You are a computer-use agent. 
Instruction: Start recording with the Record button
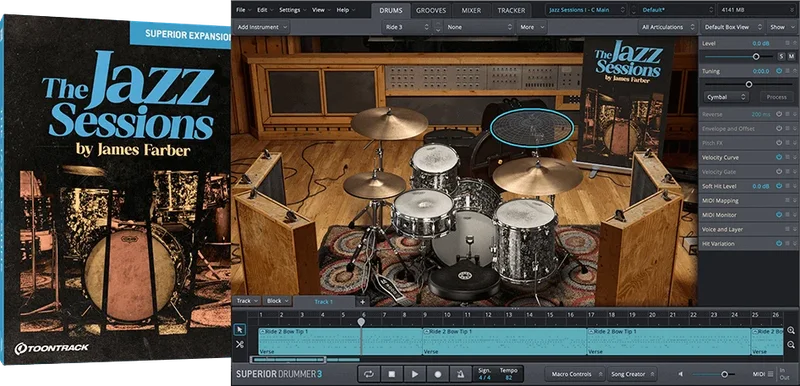coord(438,374)
